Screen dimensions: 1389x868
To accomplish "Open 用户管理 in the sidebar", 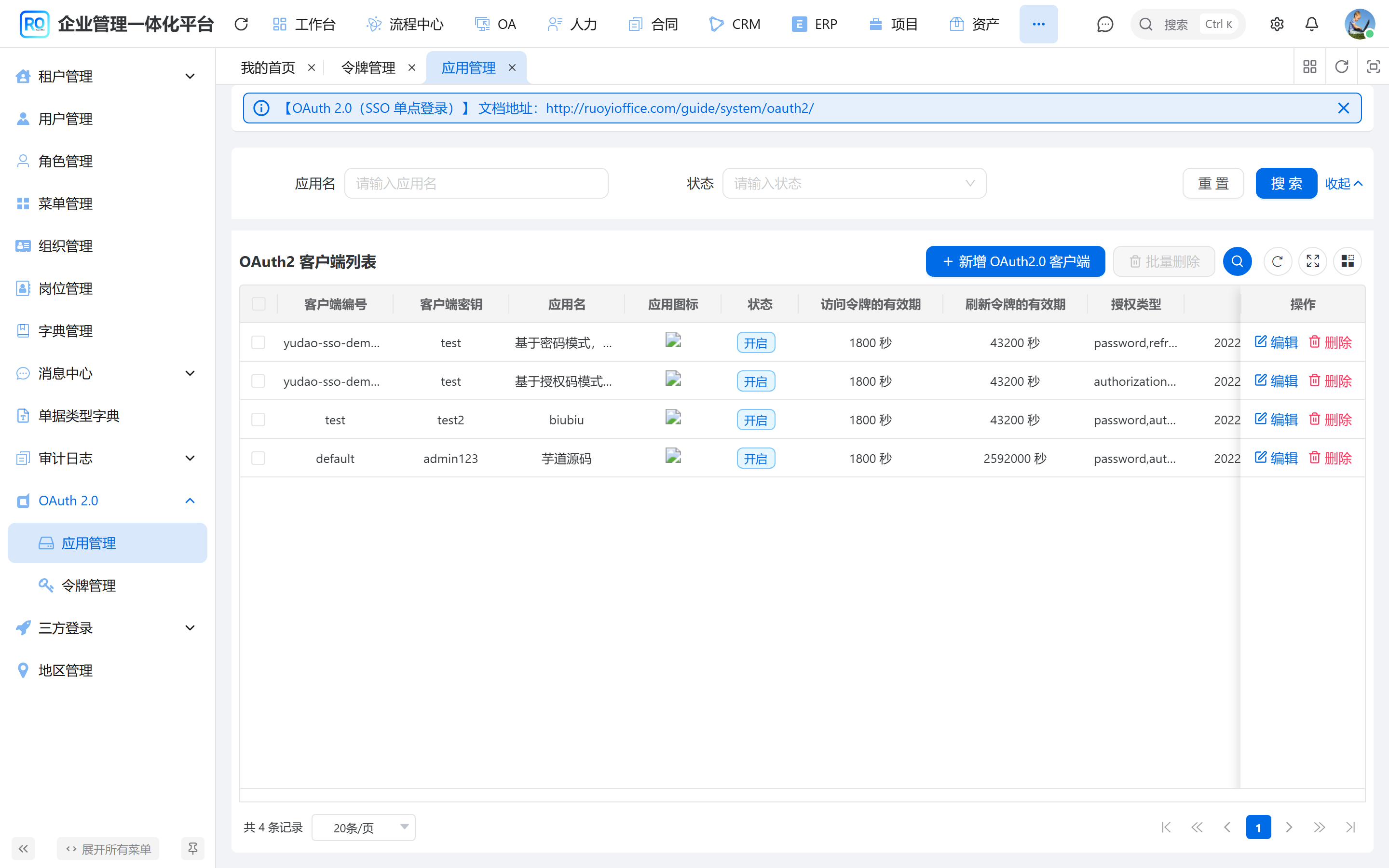I will [108, 118].
